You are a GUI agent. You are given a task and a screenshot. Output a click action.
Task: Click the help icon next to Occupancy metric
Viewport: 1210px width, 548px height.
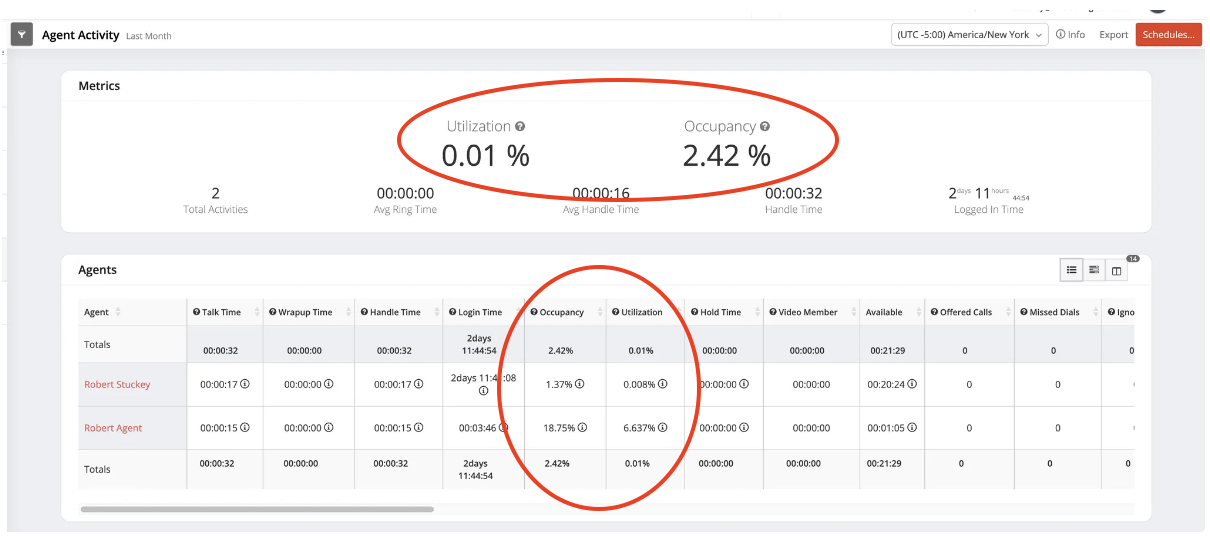pos(765,127)
